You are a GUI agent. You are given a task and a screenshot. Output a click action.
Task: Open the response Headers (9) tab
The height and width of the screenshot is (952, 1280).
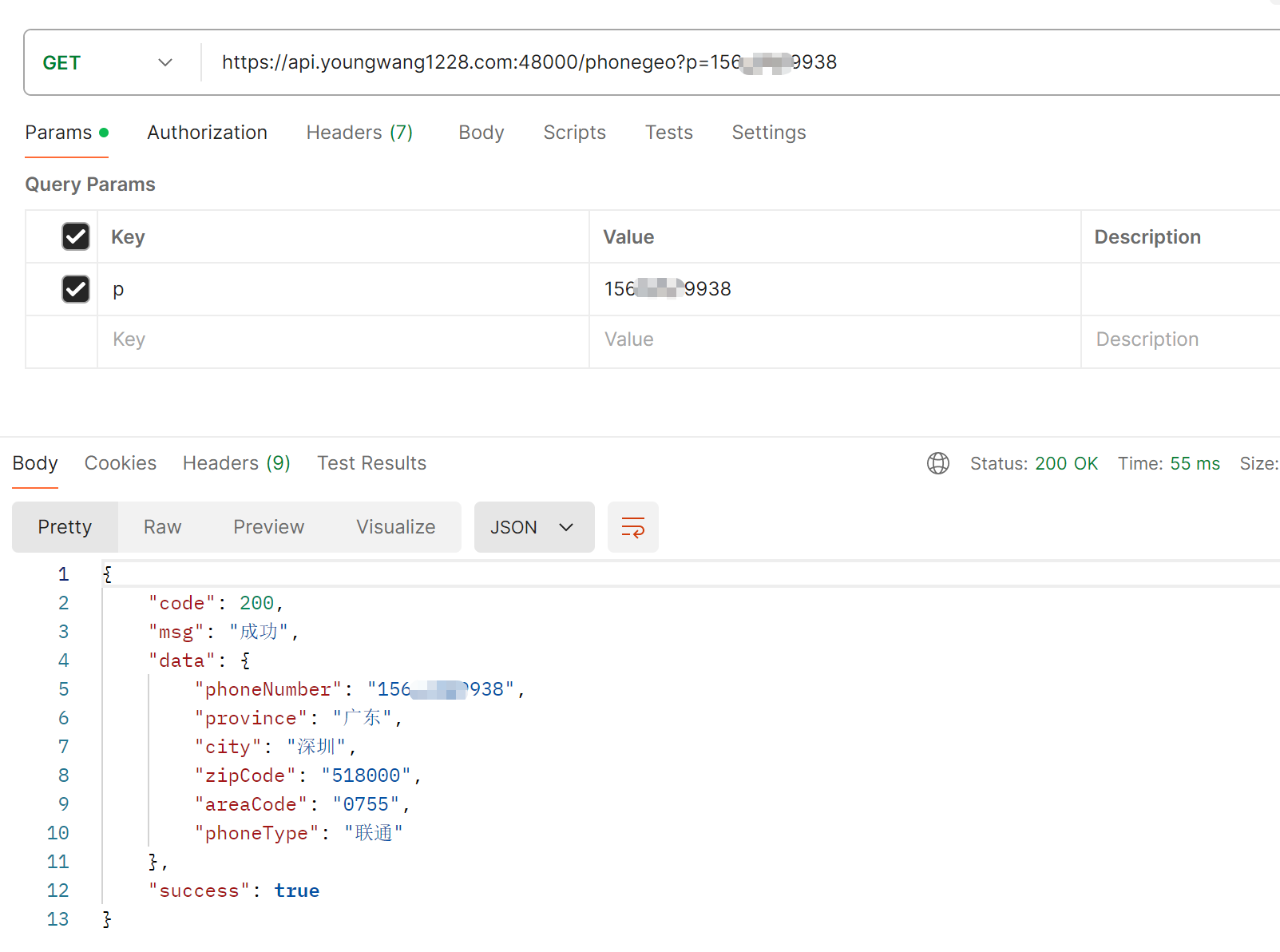click(236, 463)
